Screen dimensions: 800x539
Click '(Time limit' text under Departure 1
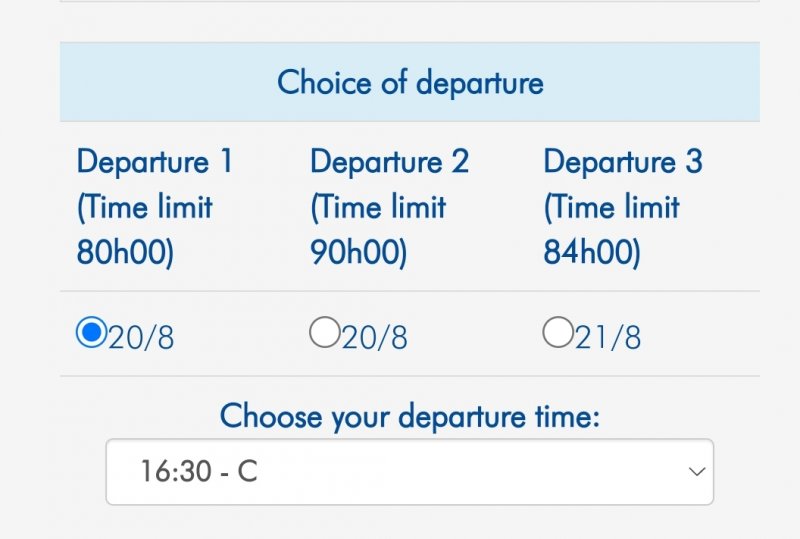click(145, 208)
